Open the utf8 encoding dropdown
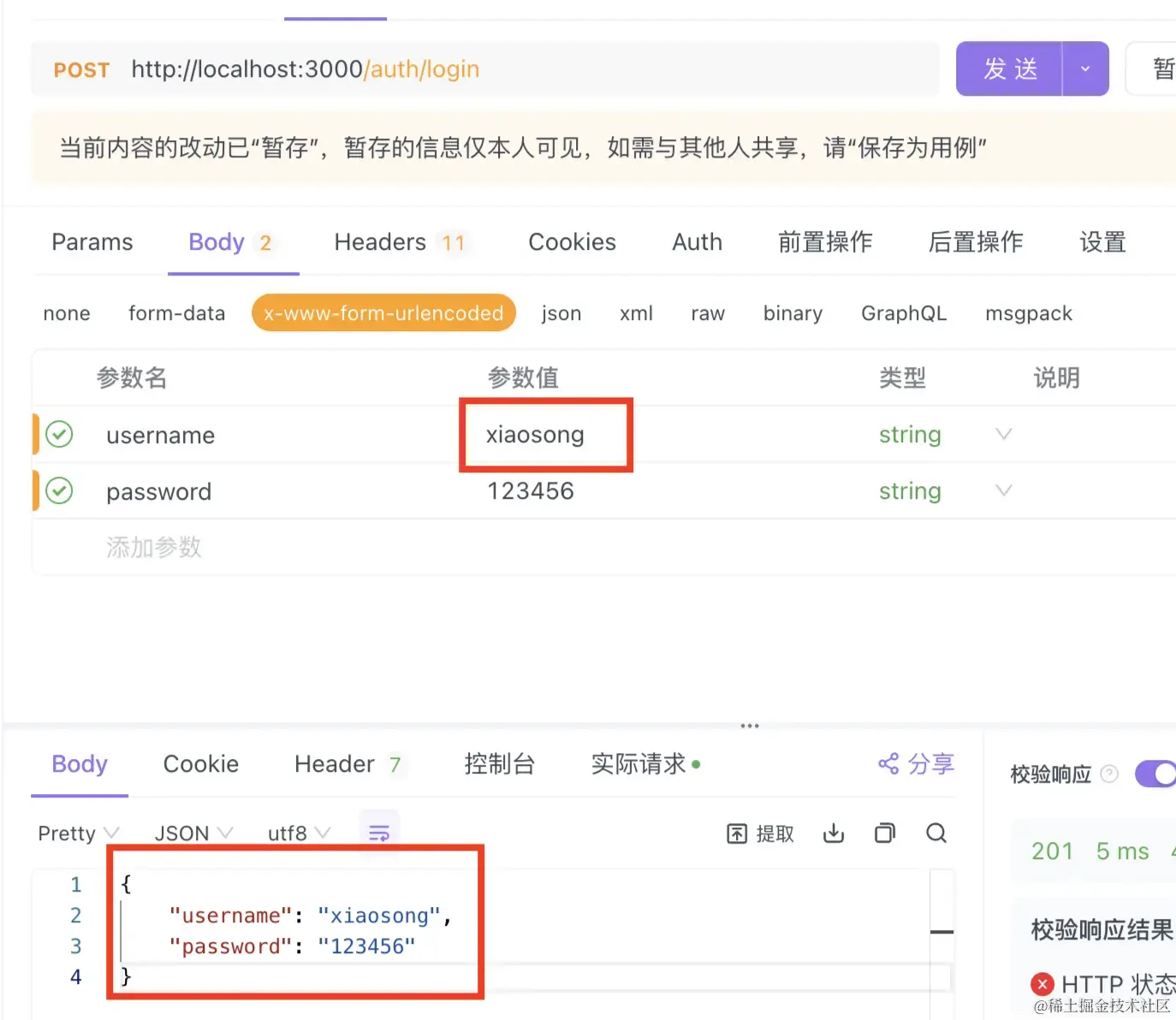 coord(299,833)
